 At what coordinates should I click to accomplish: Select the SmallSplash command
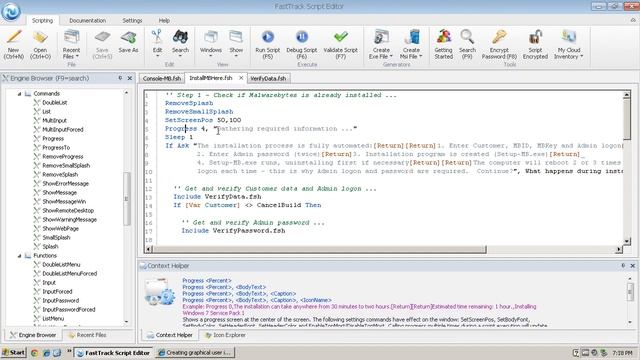coord(56,238)
